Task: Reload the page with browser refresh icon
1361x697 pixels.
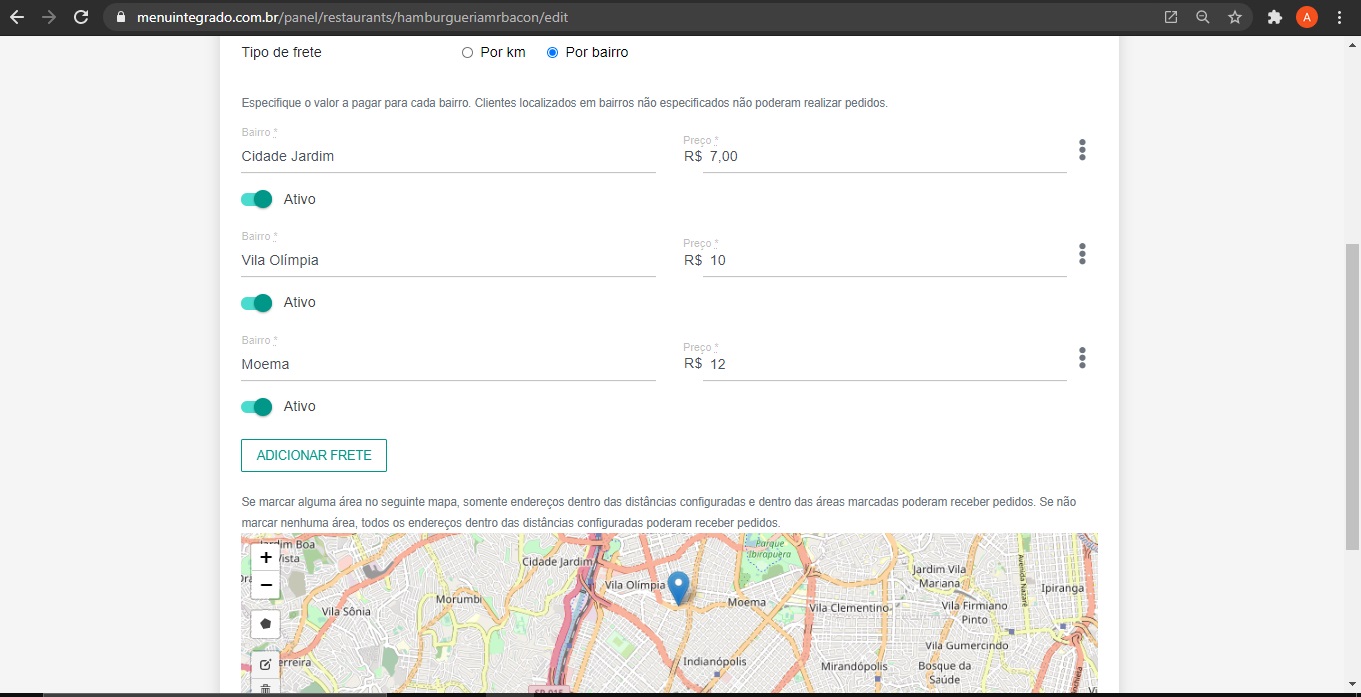Action: click(81, 17)
